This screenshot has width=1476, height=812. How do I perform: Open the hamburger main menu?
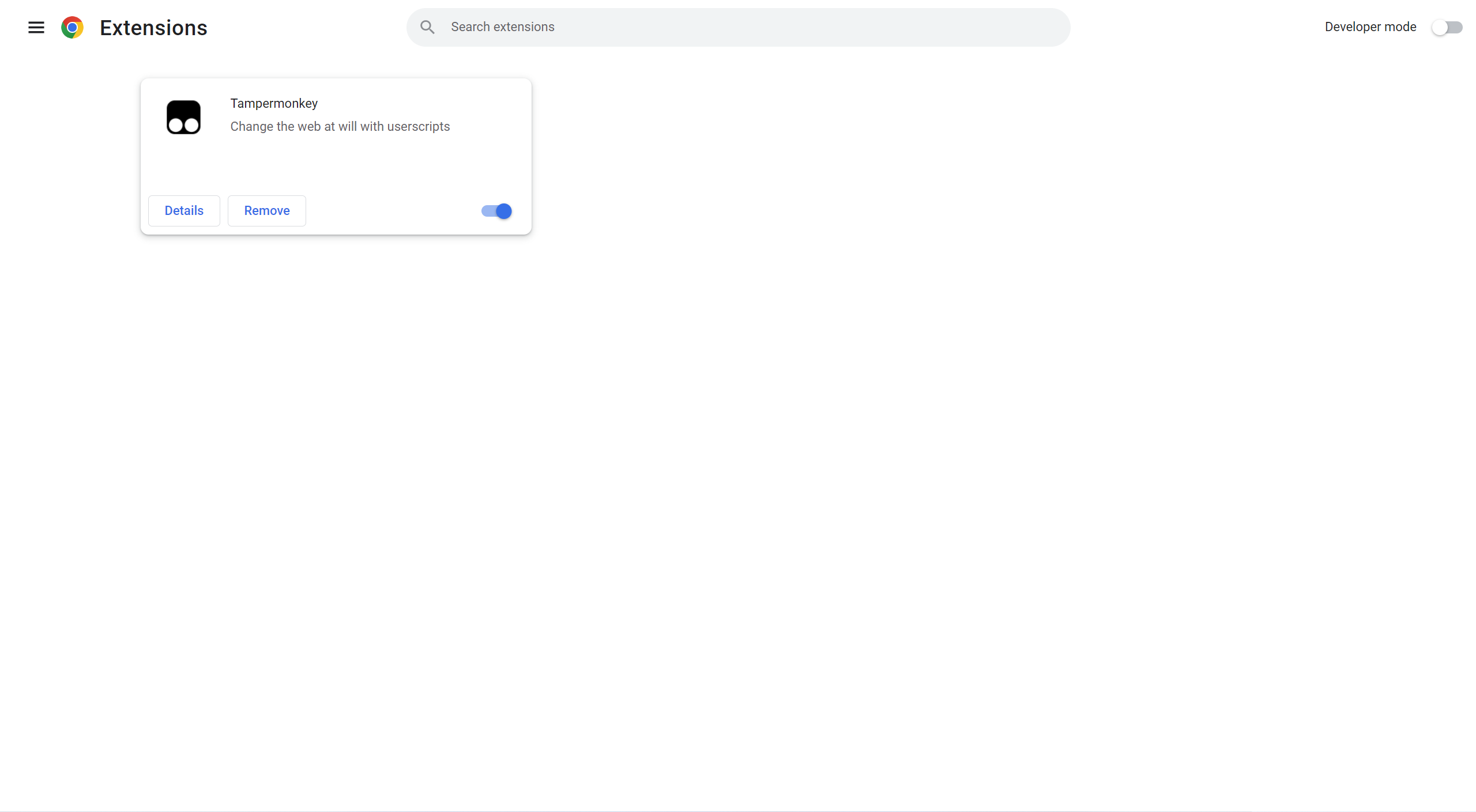coord(36,27)
